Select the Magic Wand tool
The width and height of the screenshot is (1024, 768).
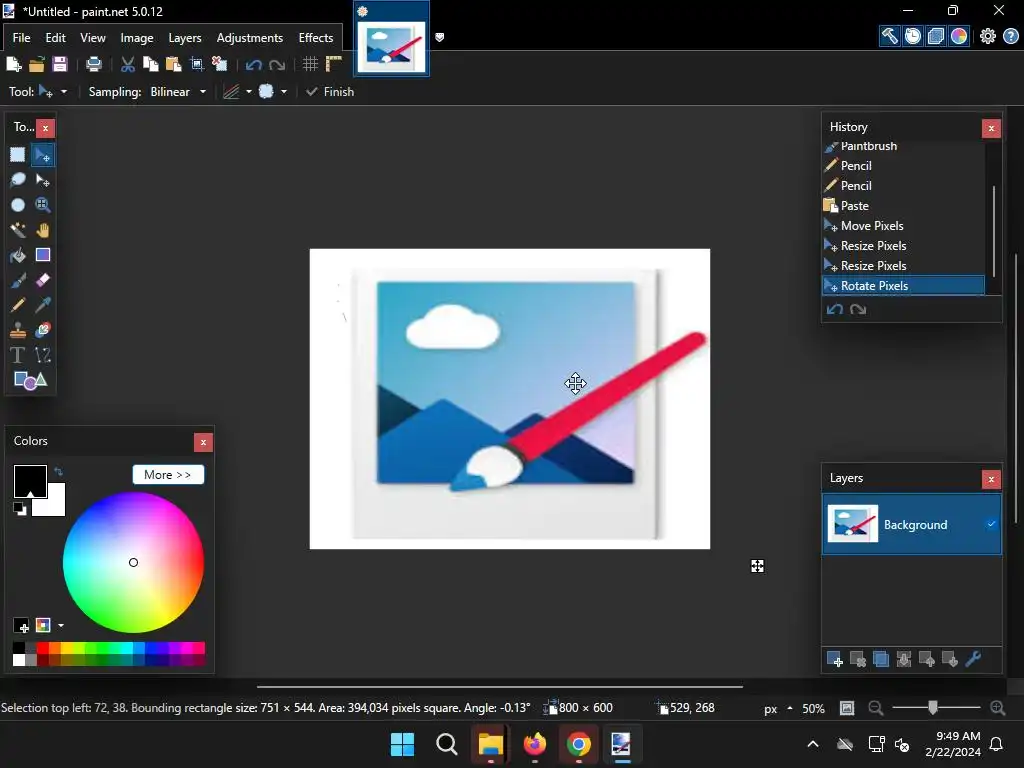point(18,230)
